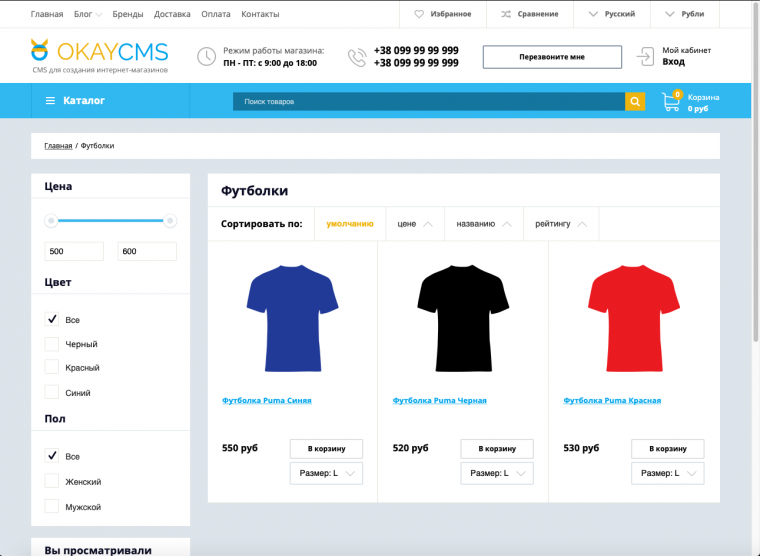Click the heart icon next to Избранное
Screen dimensions: 760x556
[x=419, y=14]
